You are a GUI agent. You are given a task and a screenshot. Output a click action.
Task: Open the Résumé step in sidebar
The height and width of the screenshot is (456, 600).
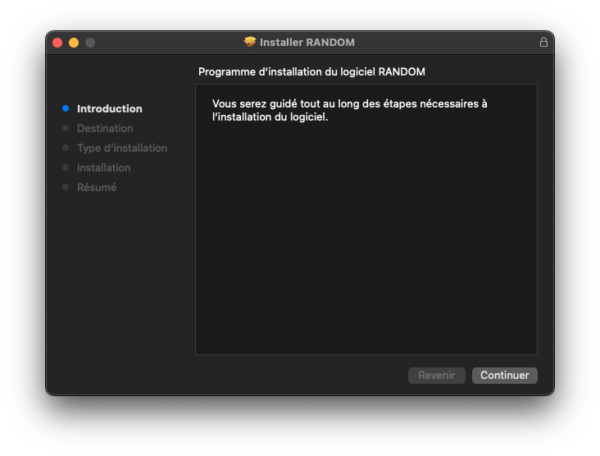97,187
